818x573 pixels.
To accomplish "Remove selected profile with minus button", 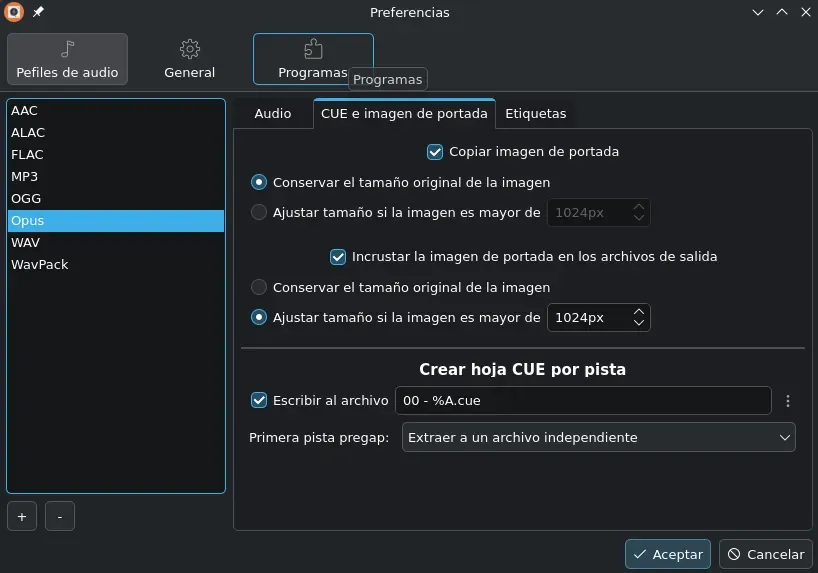I will point(59,516).
